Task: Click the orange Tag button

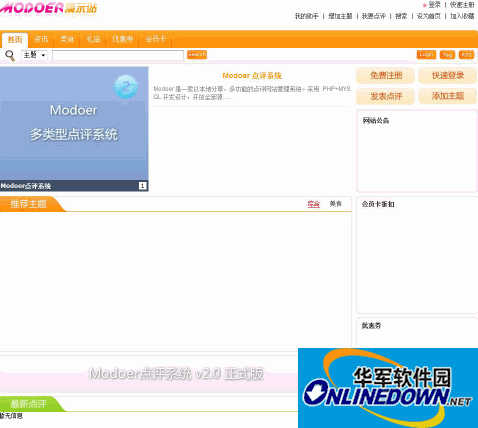Action: [447, 55]
